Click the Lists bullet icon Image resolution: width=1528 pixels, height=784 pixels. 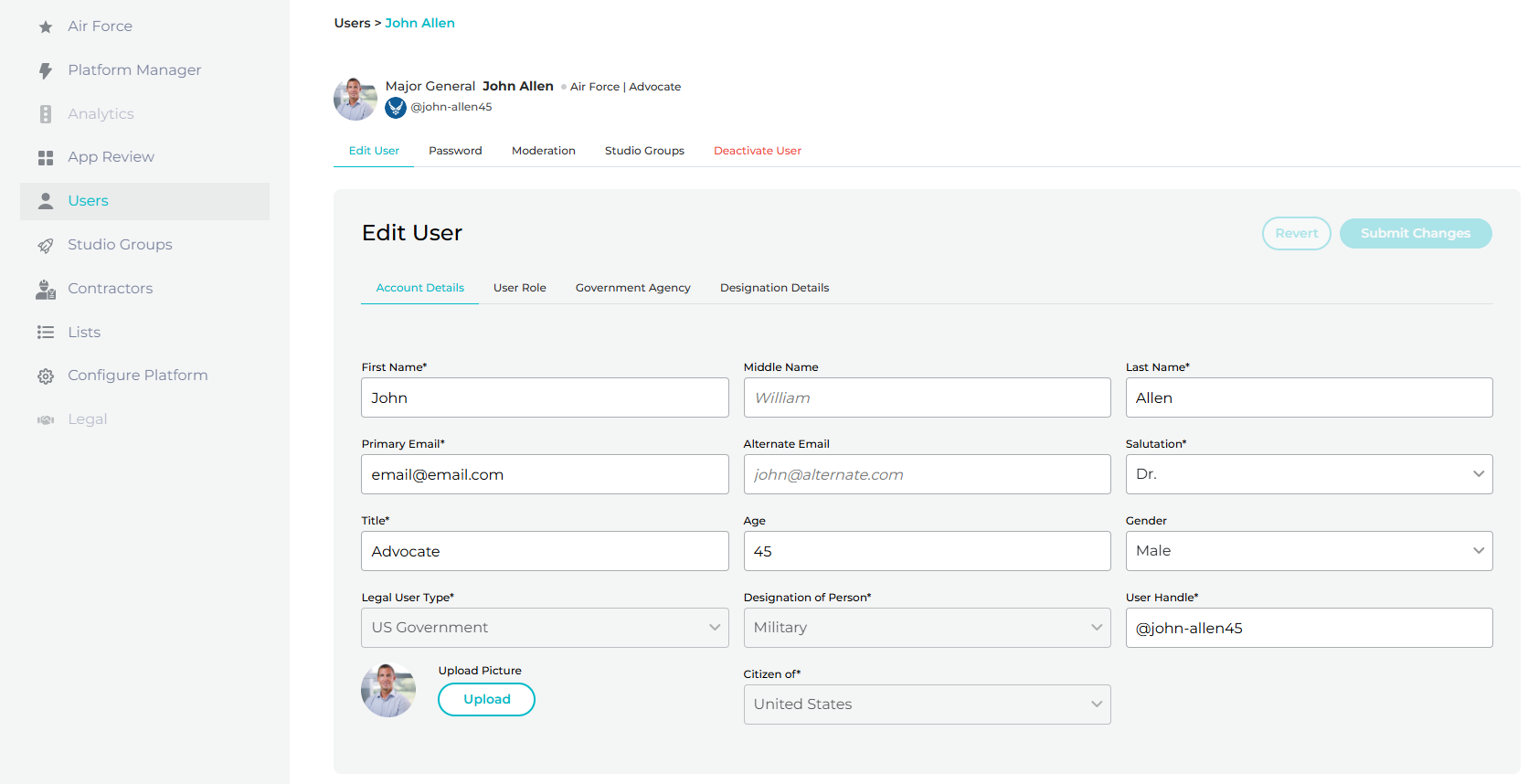(x=46, y=333)
